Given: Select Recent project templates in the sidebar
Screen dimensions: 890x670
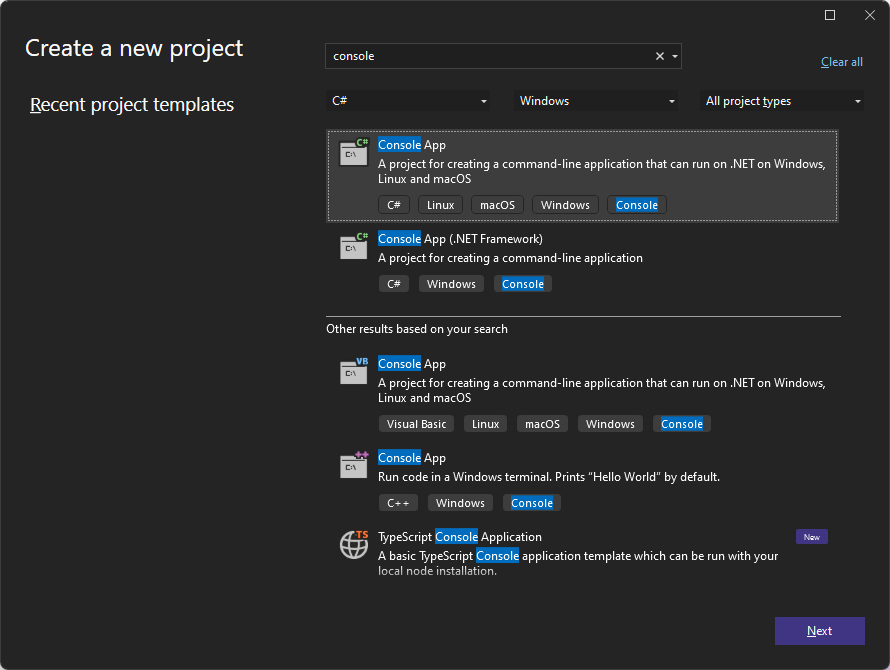Looking at the screenshot, I should 131,104.
